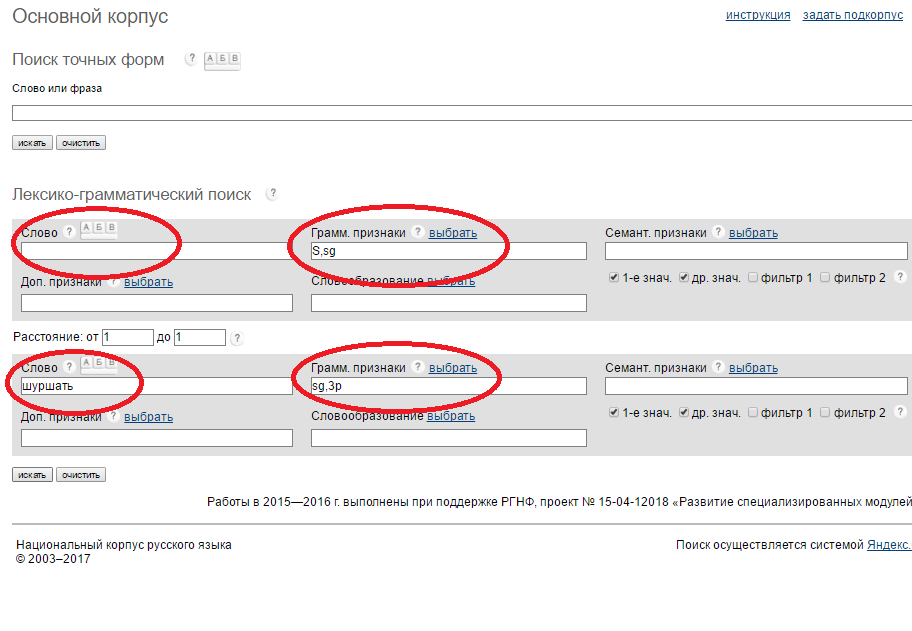Enable 'фильтр 1' in first word block
The image size is (912, 631).
(753, 277)
